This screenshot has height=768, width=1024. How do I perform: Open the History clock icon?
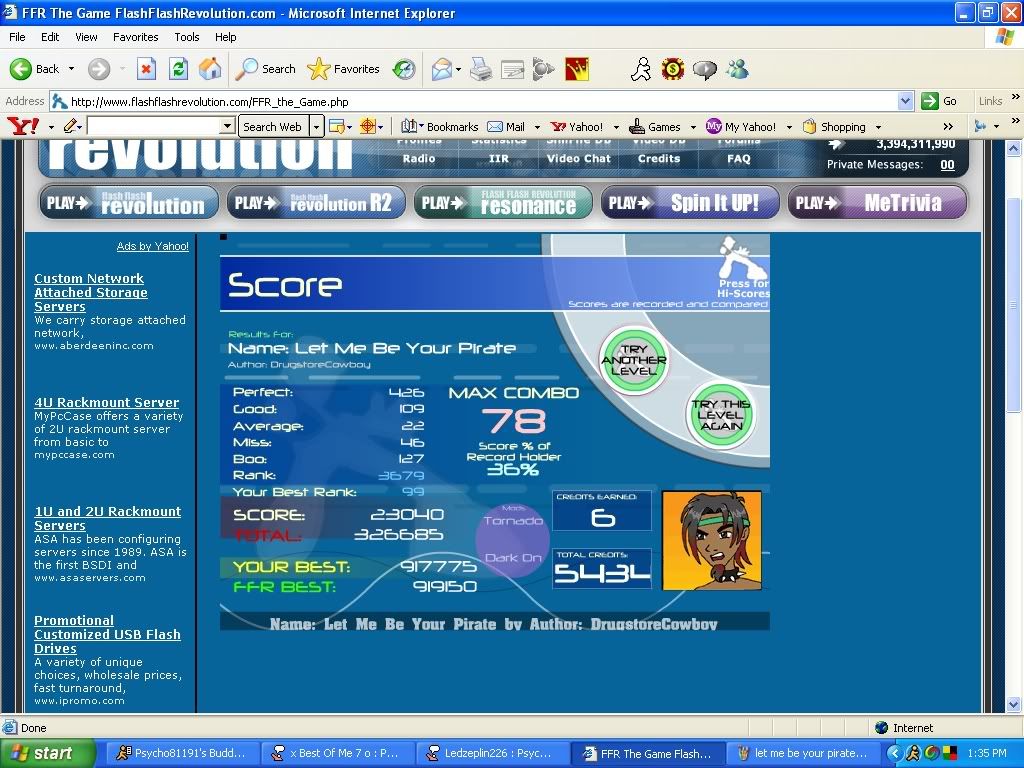[x=404, y=69]
